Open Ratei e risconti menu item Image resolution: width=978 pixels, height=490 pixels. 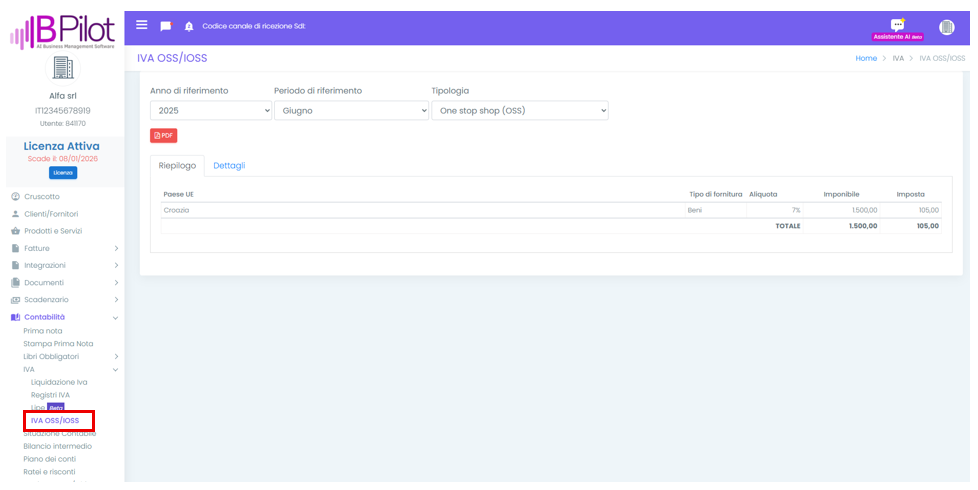(x=49, y=472)
